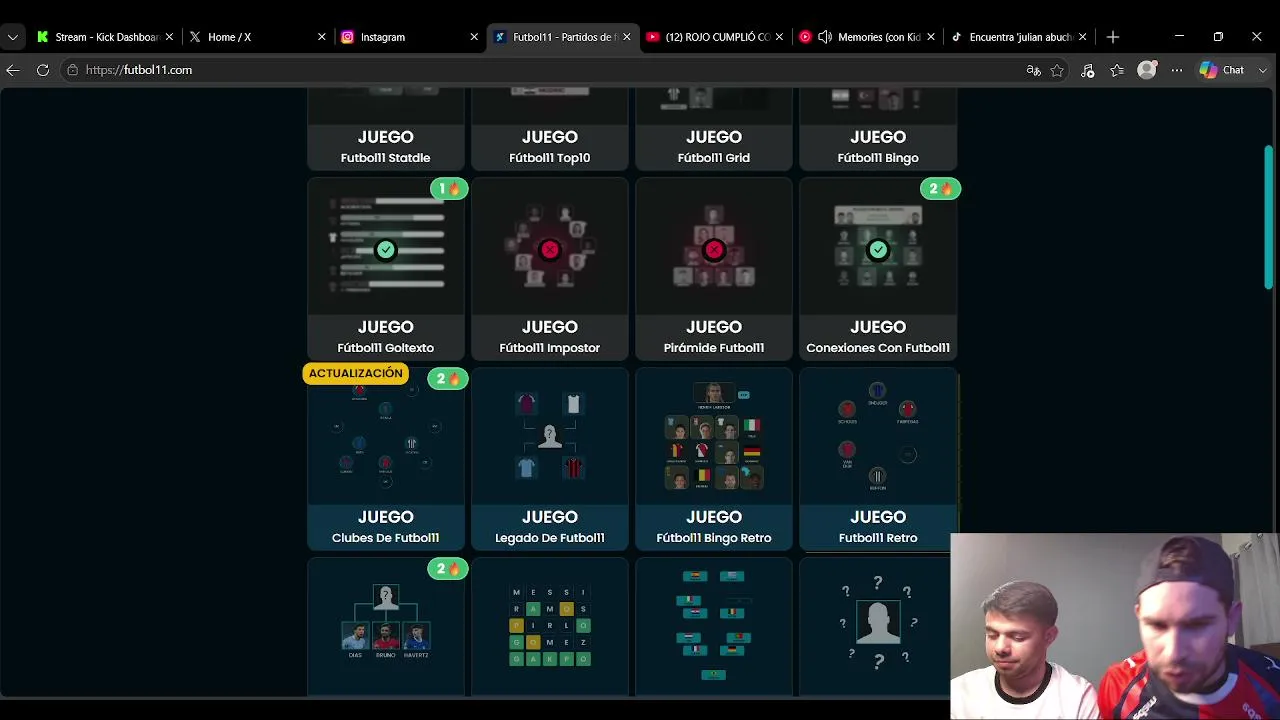
Task: Open a new browser tab
Action: point(1113,37)
